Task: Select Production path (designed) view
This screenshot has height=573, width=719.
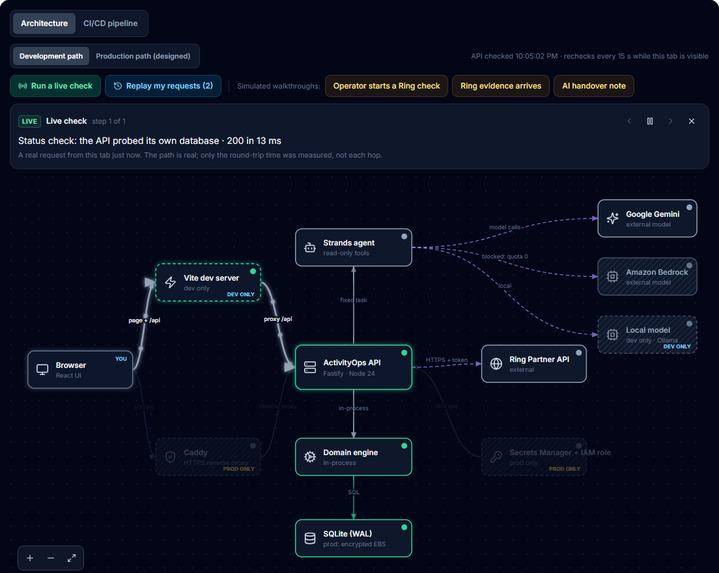Action: [x=143, y=56]
